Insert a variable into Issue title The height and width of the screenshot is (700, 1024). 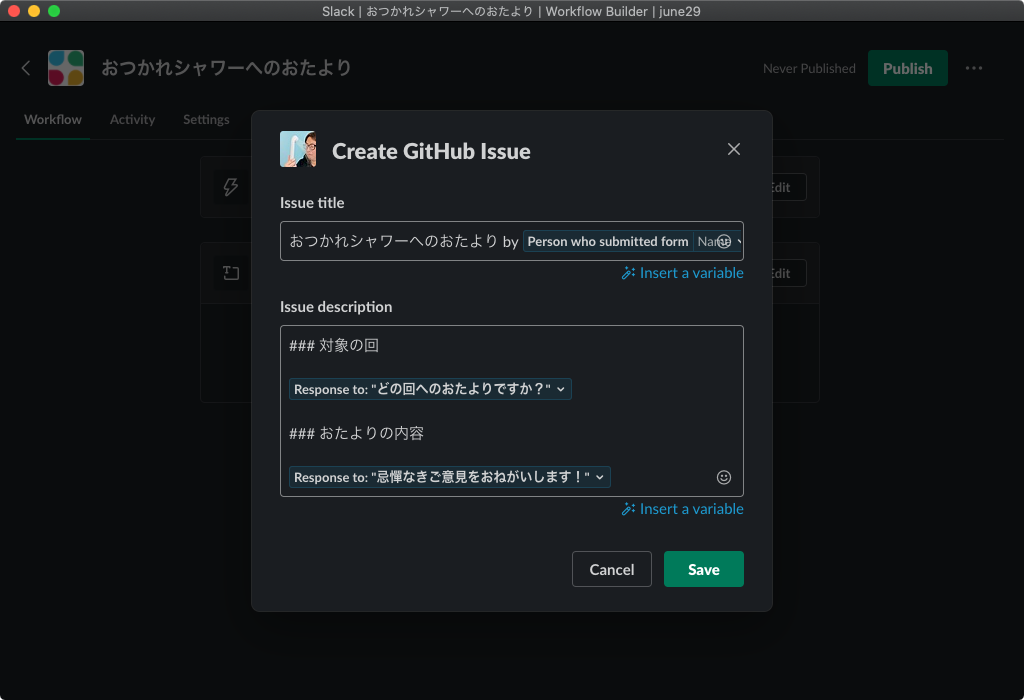click(682, 273)
